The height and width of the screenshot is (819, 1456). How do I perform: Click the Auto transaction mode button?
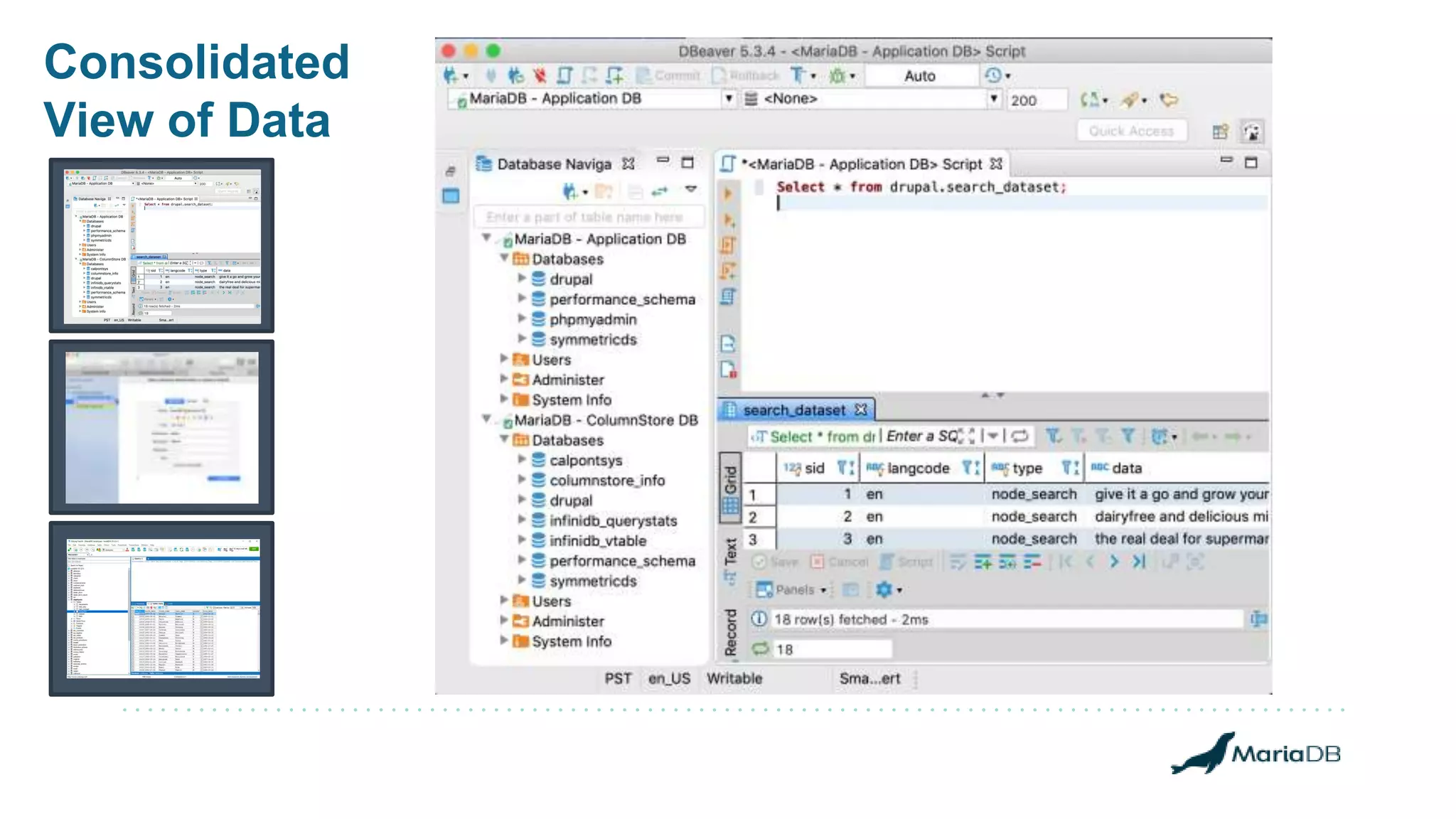pos(921,76)
